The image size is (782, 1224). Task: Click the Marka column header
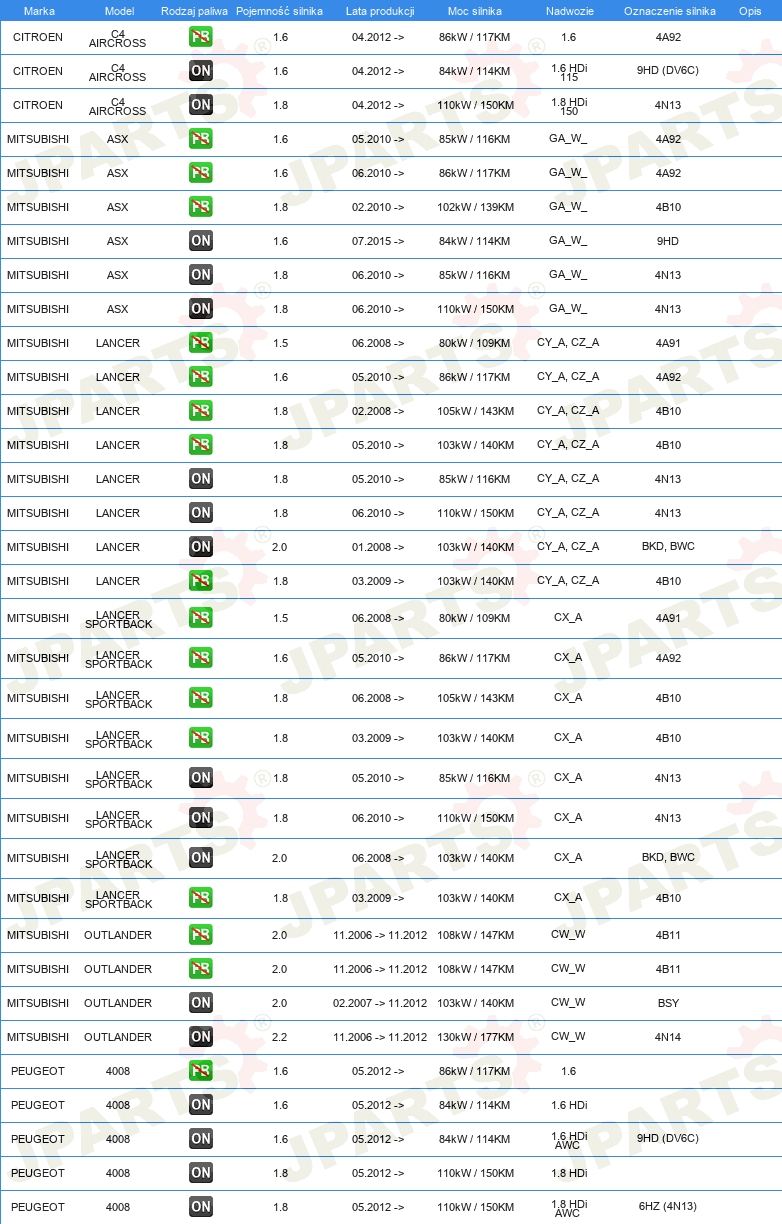click(x=38, y=11)
